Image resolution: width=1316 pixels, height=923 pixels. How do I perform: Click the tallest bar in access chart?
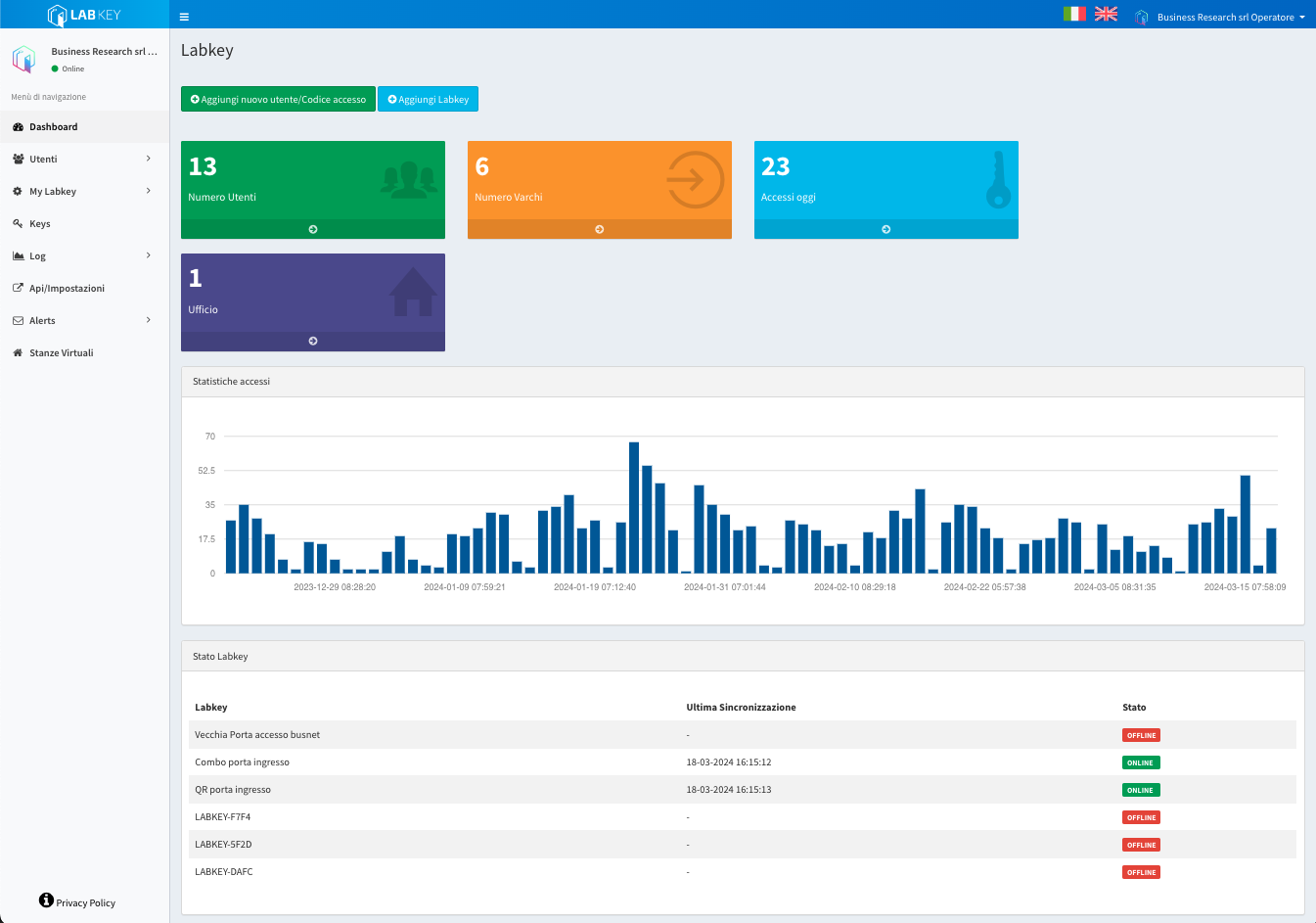coord(634,508)
